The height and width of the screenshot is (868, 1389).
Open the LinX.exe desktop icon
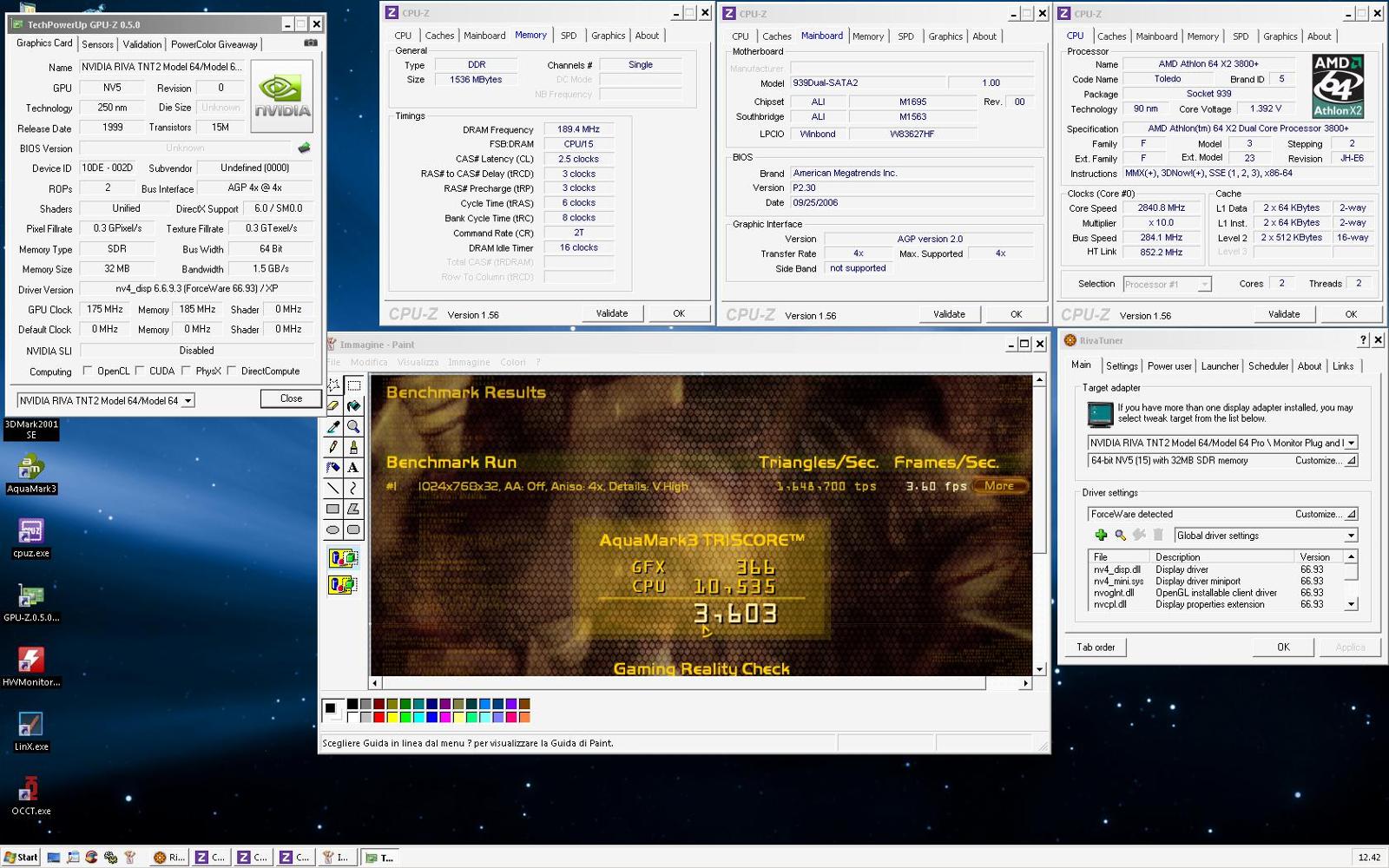(31, 732)
